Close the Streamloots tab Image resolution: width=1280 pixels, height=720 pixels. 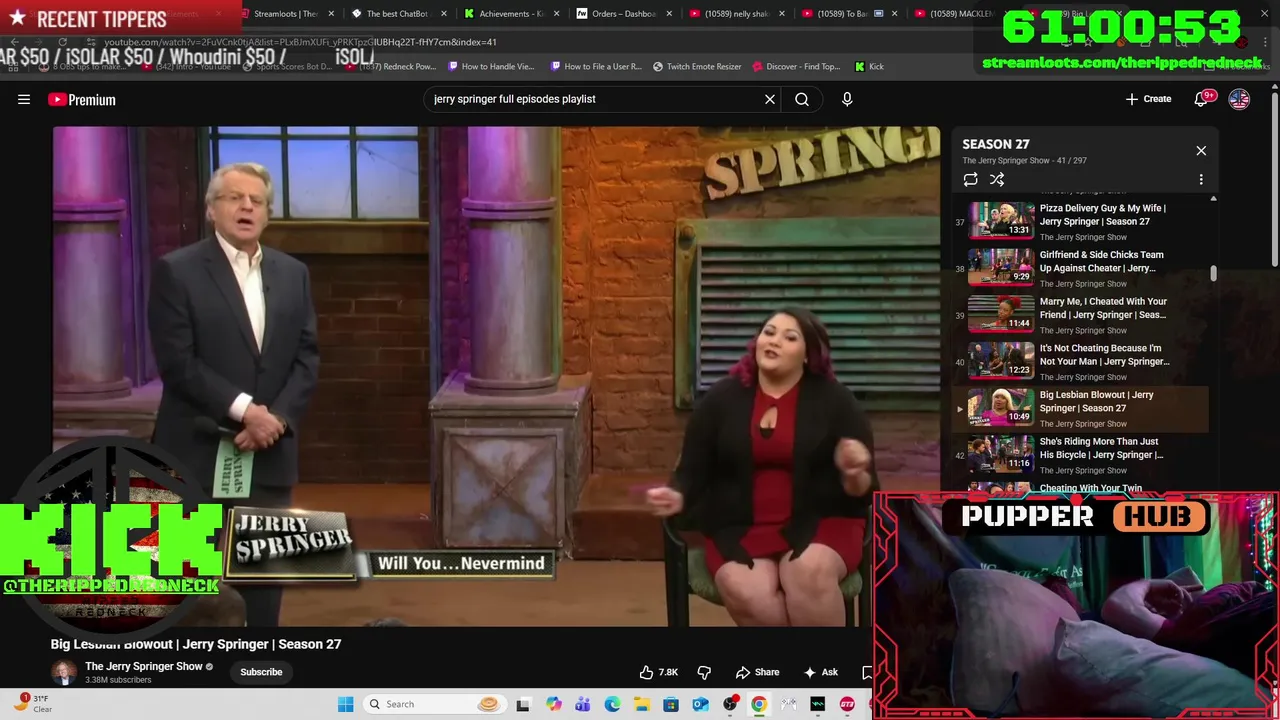pos(332,14)
